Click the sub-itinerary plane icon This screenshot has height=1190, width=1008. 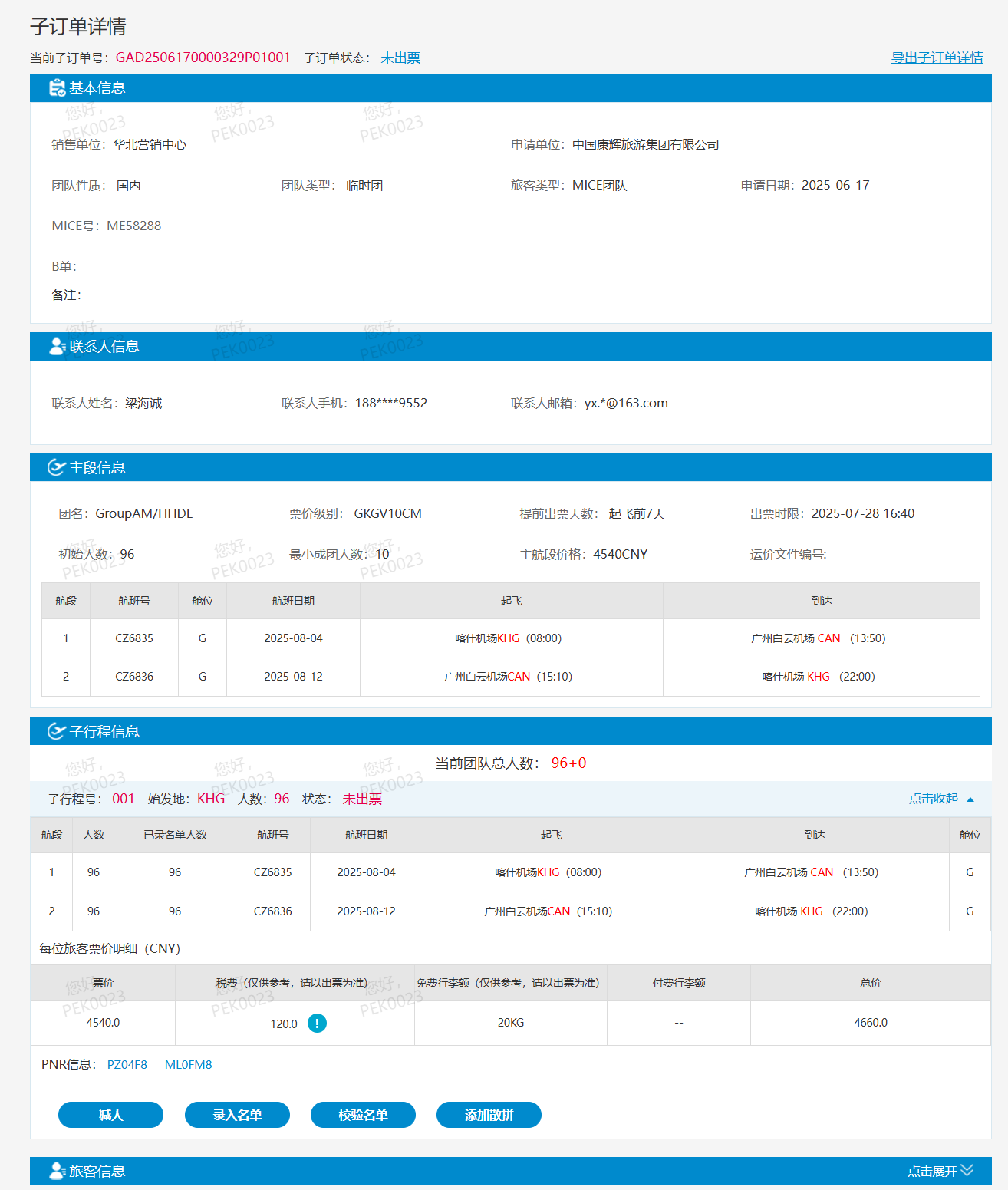[x=57, y=732]
